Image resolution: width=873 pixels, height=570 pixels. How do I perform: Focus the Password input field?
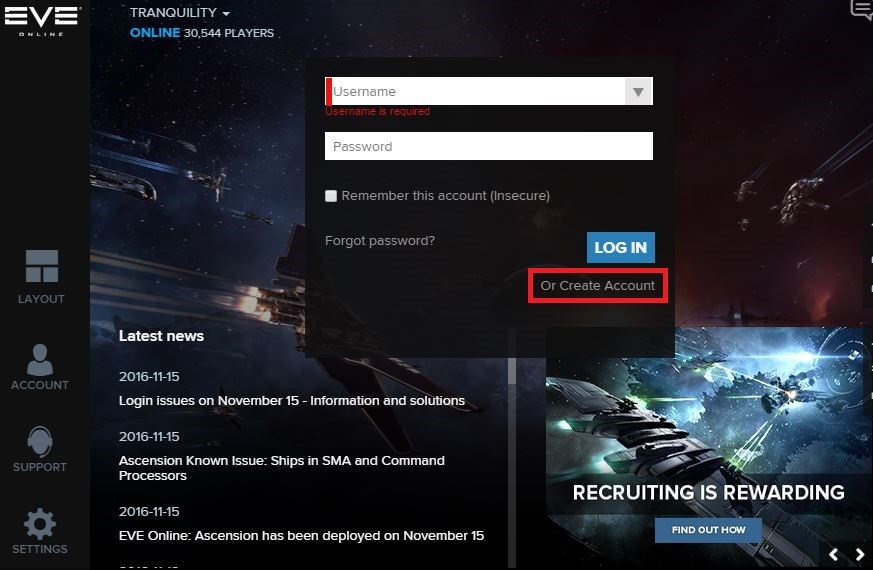tap(489, 146)
